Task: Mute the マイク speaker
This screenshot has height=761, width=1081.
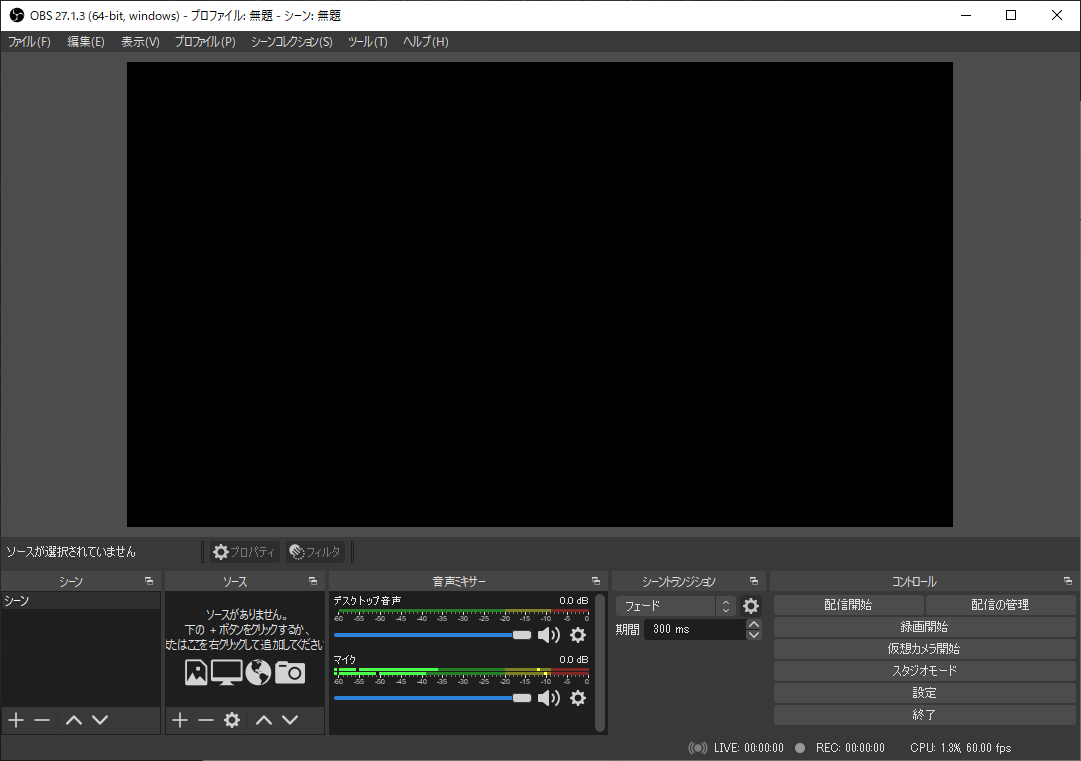Action: tap(549, 698)
